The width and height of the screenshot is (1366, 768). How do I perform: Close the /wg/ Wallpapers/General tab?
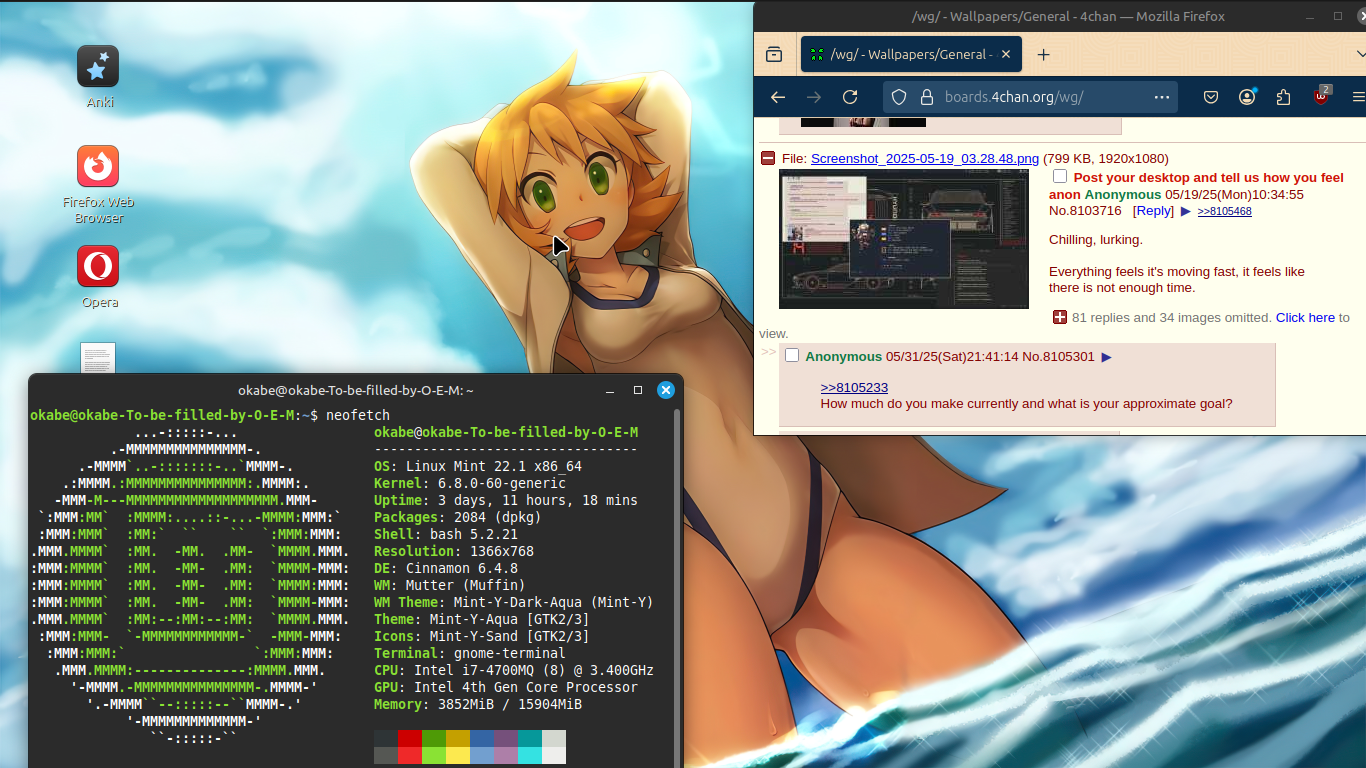[x=1006, y=55]
